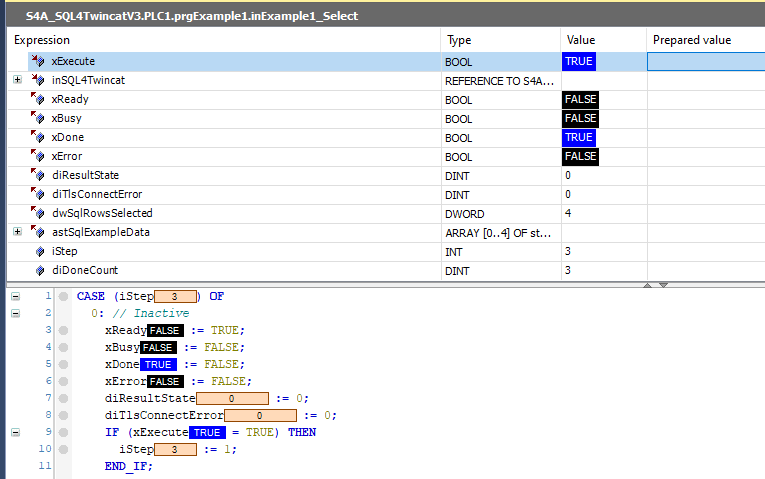Click the diDoneCount variable icon

click(x=40, y=271)
